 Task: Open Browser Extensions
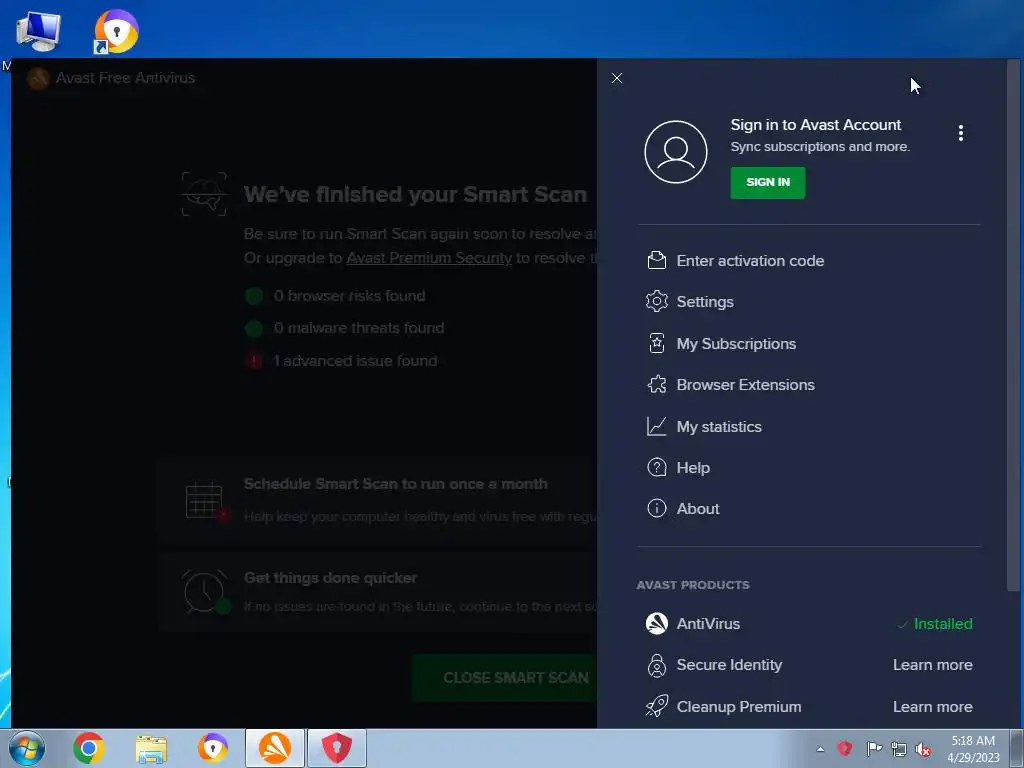coord(745,385)
